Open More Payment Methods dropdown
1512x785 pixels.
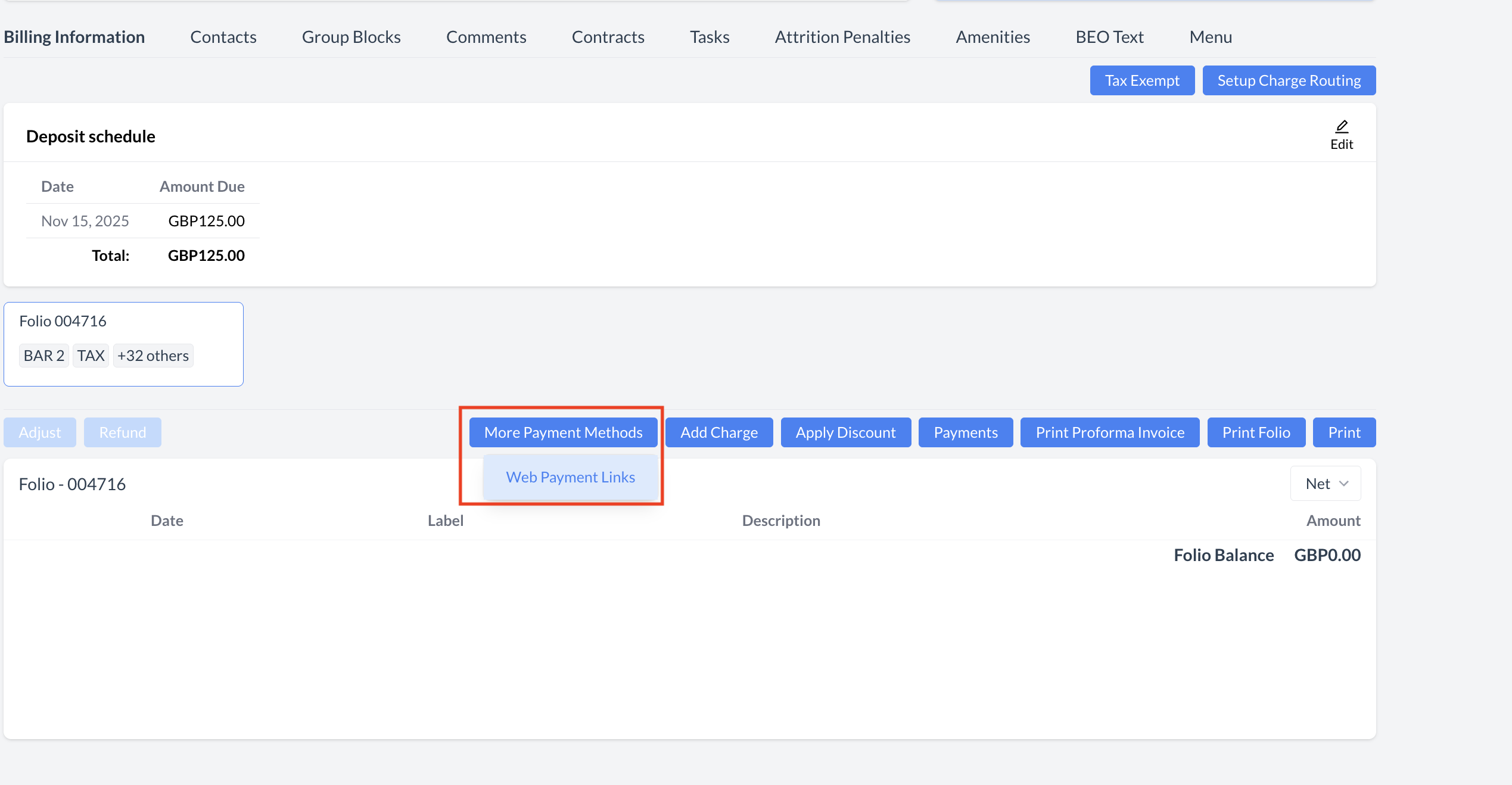(563, 432)
